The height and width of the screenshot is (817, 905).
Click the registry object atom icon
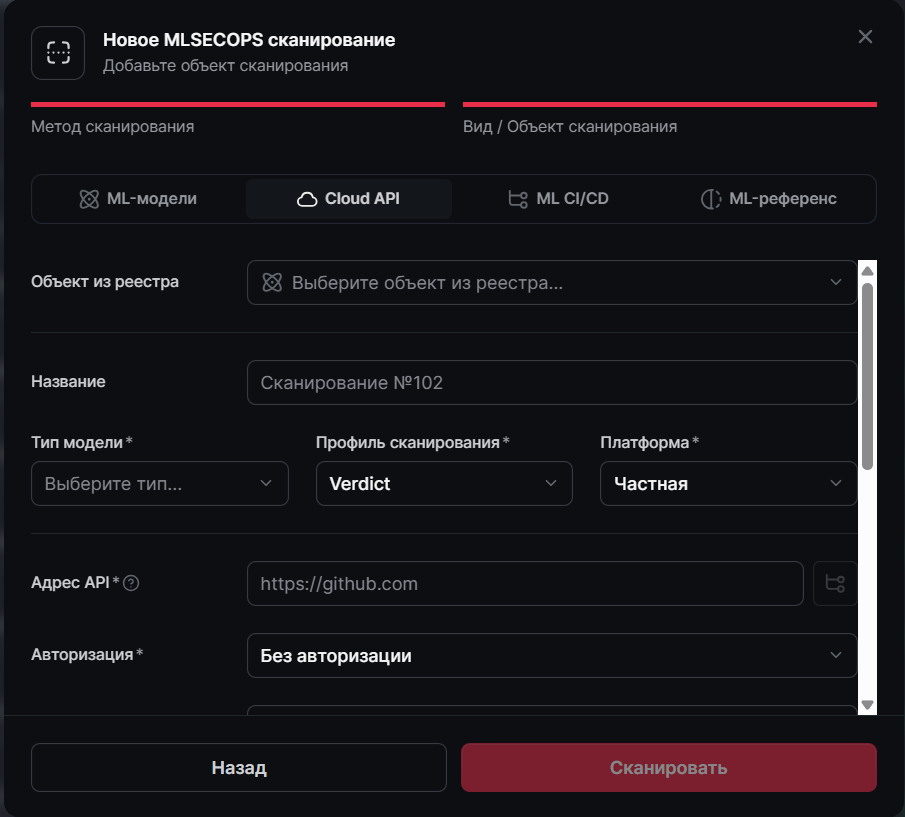click(272, 283)
